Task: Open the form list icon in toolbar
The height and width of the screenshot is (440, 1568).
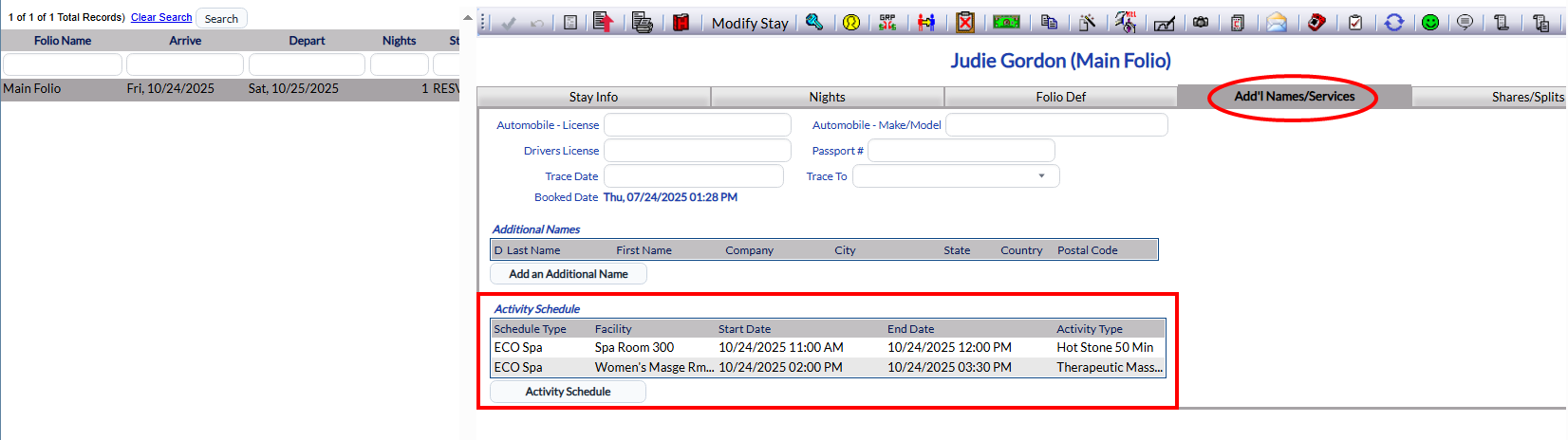Action: click(570, 23)
